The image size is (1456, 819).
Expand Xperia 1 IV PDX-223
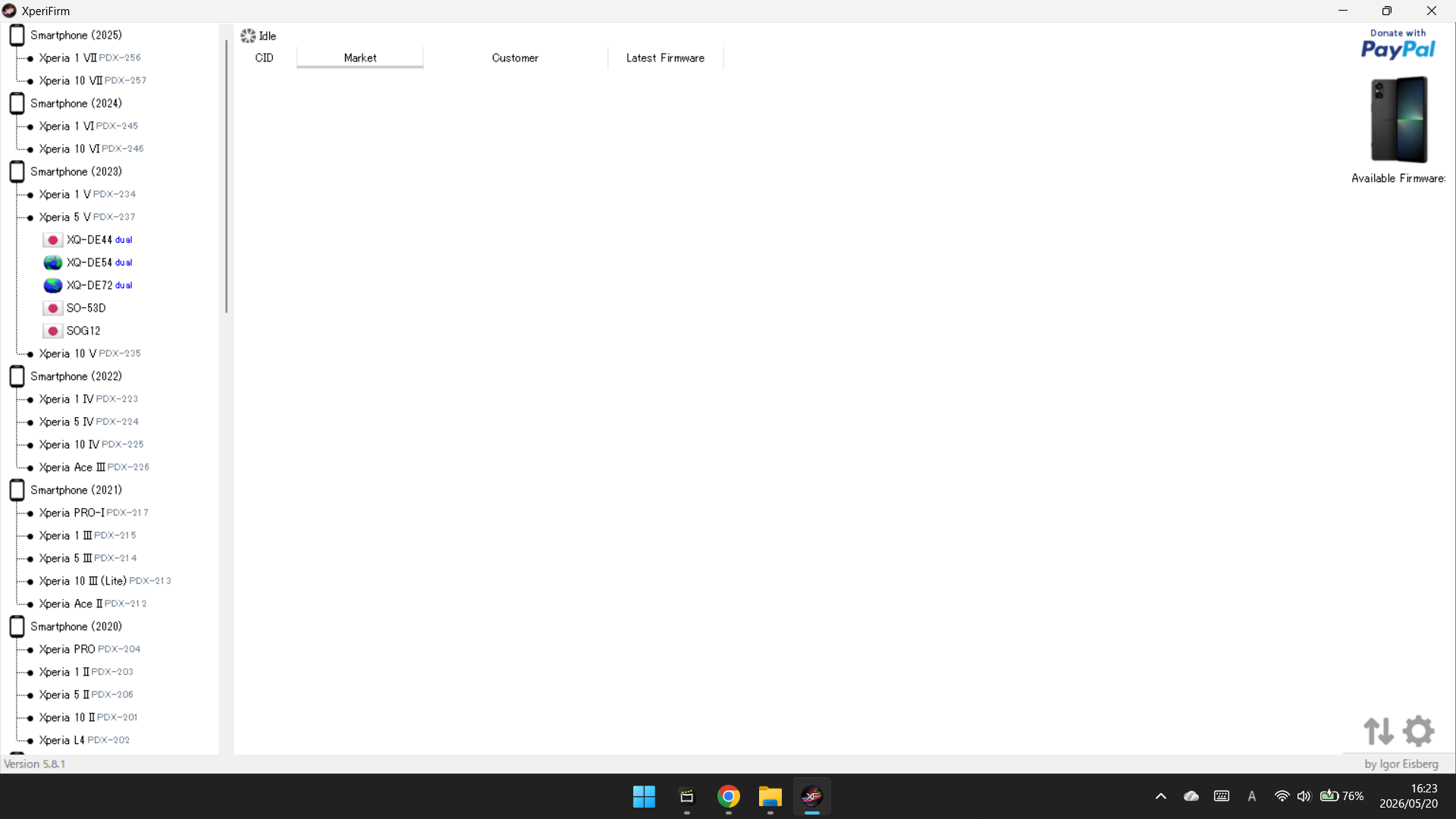(x=89, y=399)
